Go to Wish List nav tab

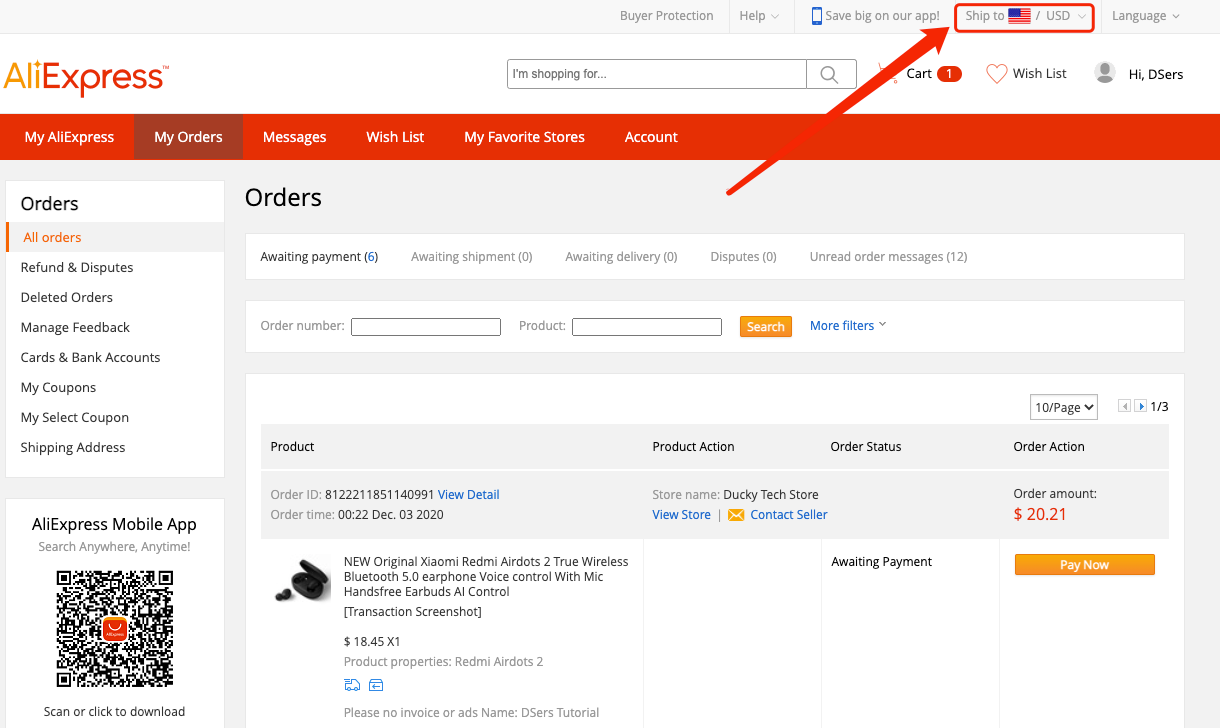coord(395,137)
